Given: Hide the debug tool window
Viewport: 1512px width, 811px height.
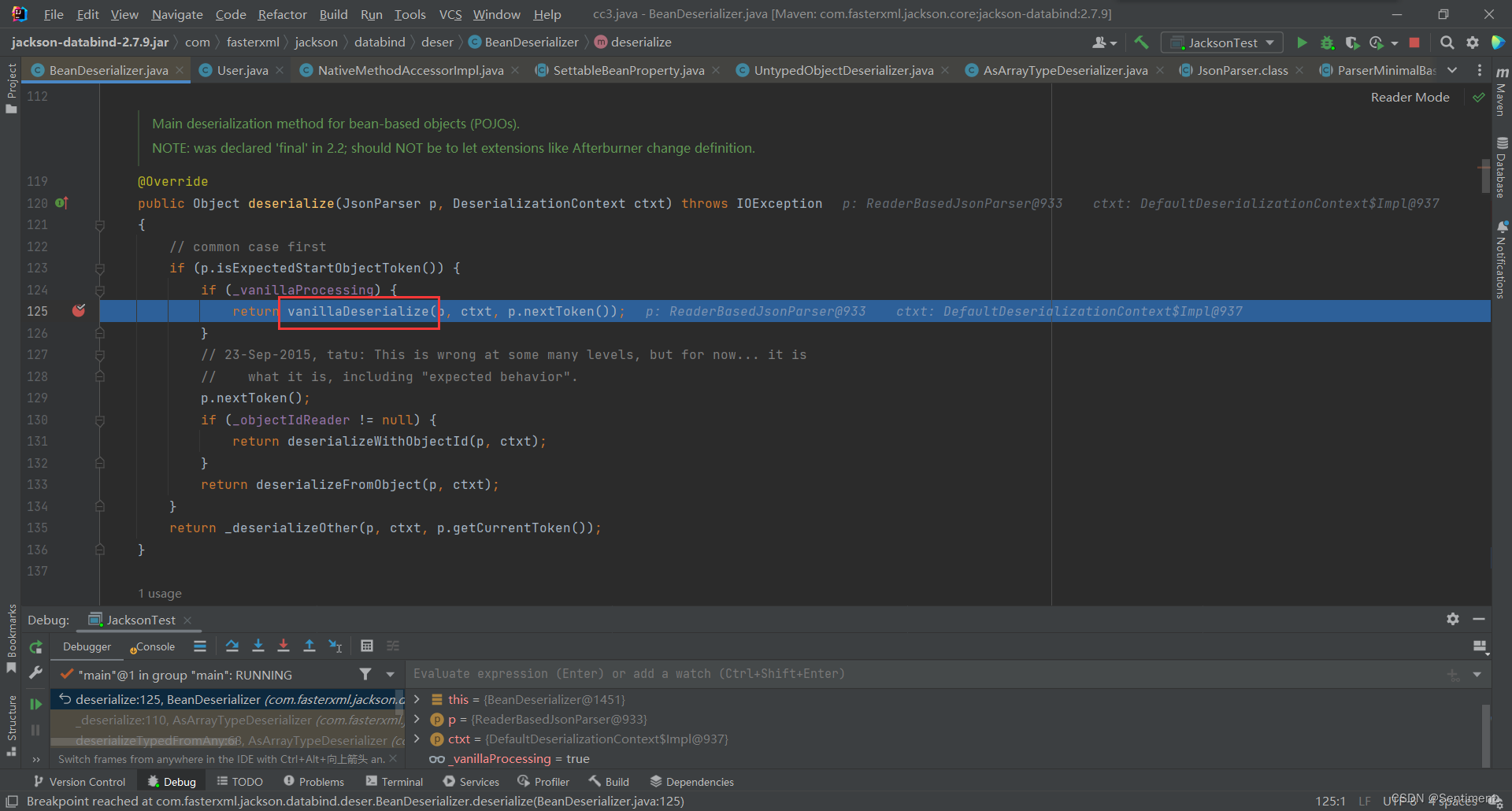Looking at the screenshot, I should (x=1478, y=619).
